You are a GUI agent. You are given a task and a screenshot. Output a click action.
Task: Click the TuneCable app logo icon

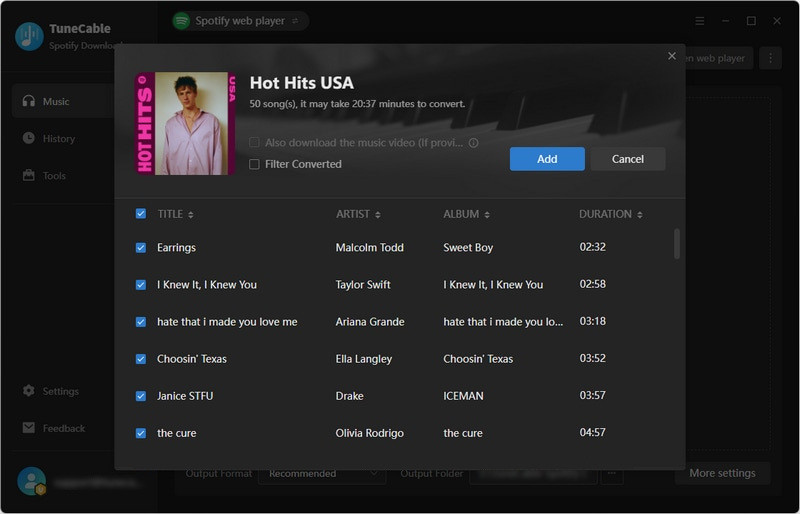pos(29,36)
